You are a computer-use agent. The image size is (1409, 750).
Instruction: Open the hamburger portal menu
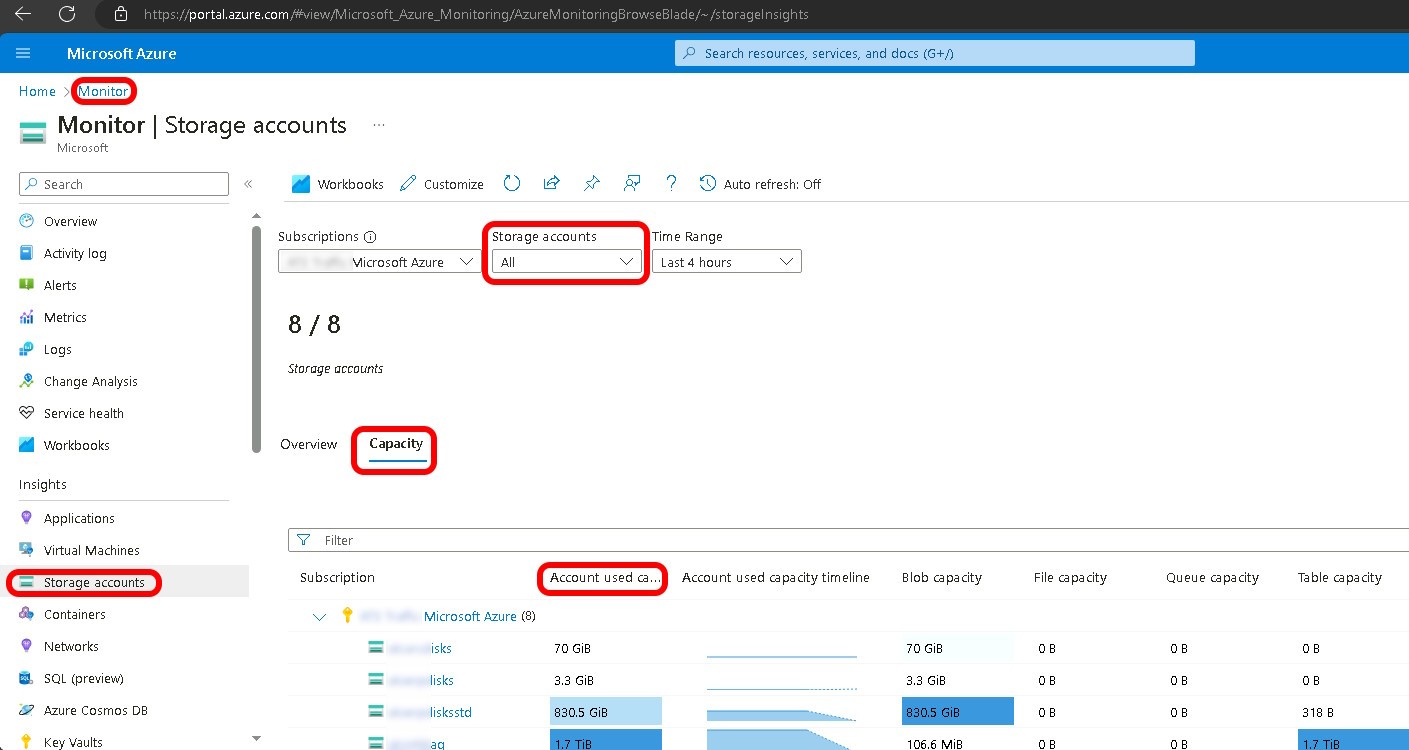coord(24,53)
